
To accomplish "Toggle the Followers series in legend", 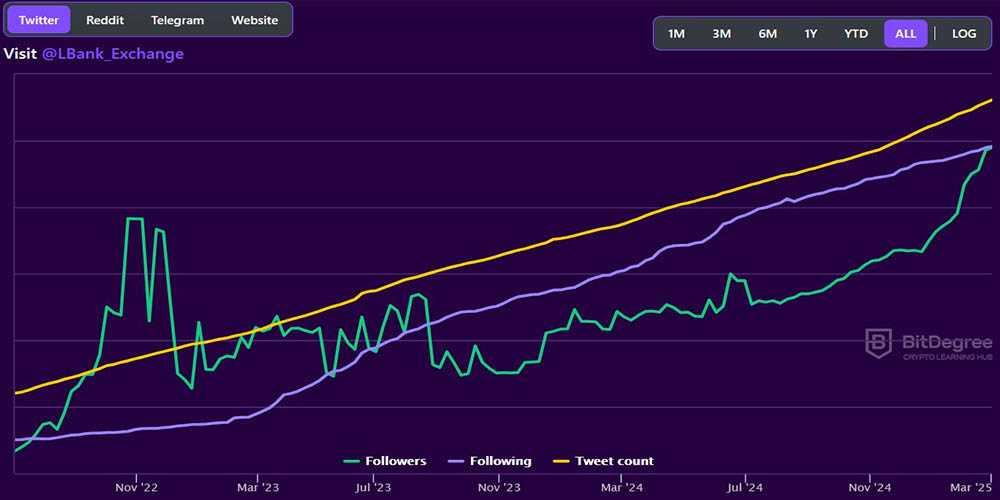I will 397,461.
